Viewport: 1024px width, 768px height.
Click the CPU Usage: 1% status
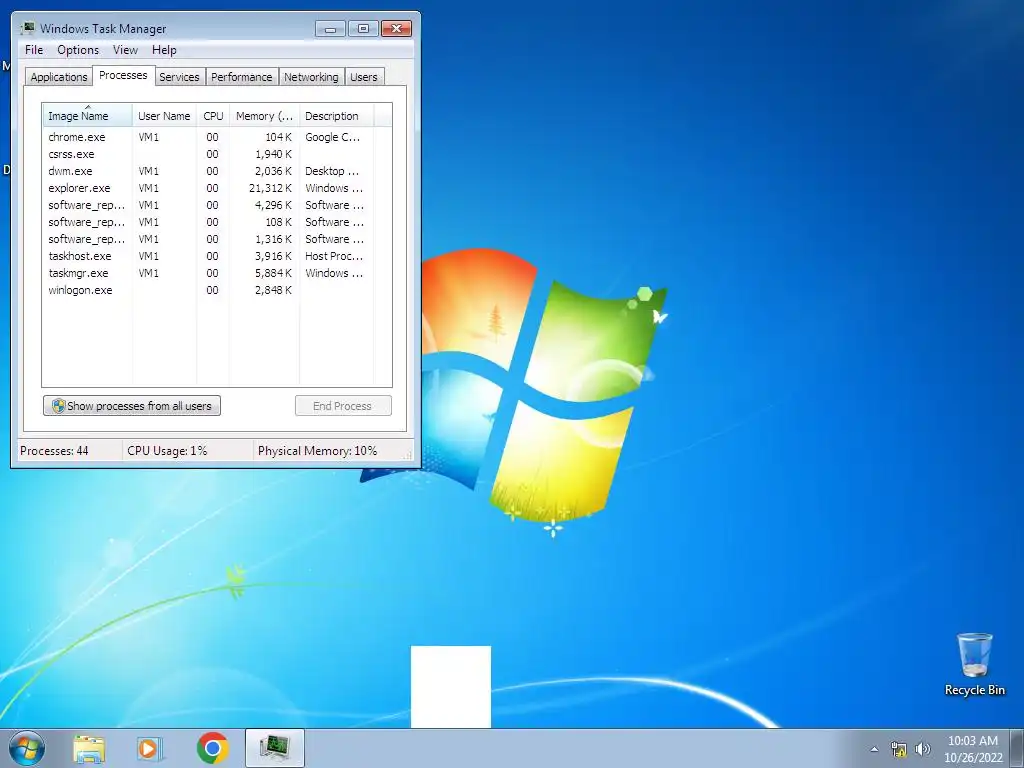[167, 451]
